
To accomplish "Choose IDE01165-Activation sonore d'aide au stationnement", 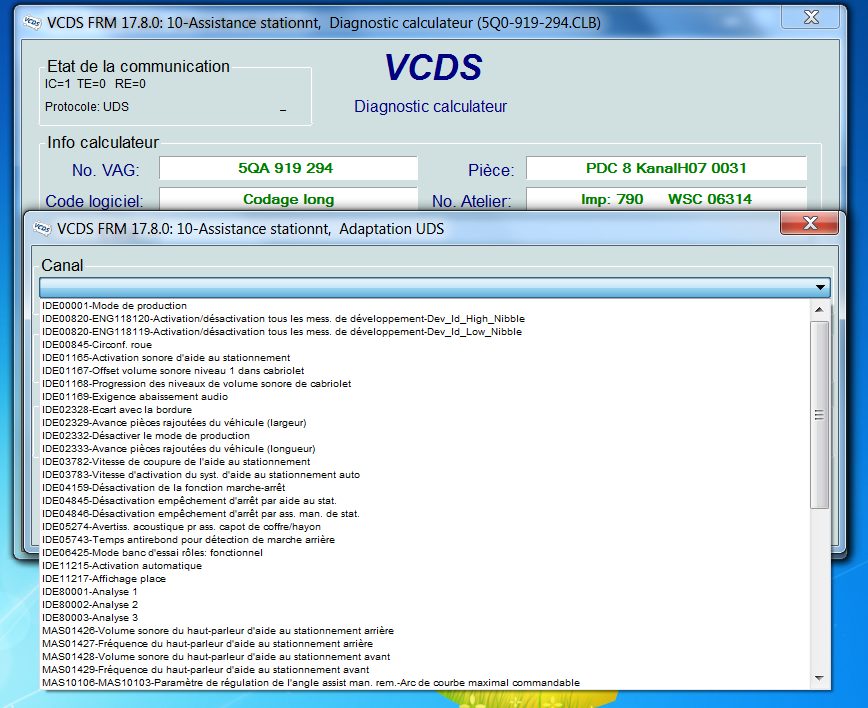I will pyautogui.click(x=166, y=358).
